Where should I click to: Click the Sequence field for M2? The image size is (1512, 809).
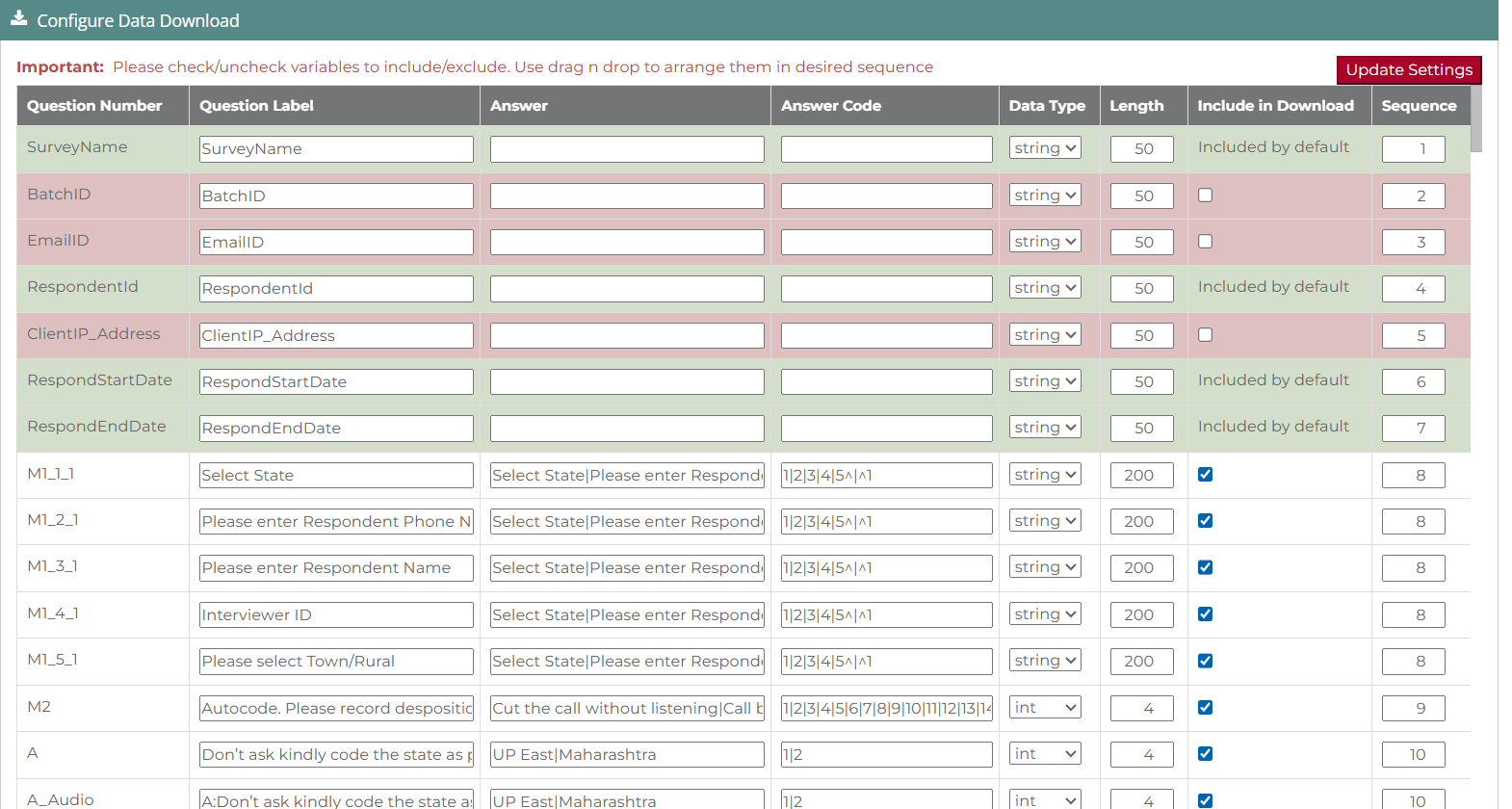[x=1414, y=708]
